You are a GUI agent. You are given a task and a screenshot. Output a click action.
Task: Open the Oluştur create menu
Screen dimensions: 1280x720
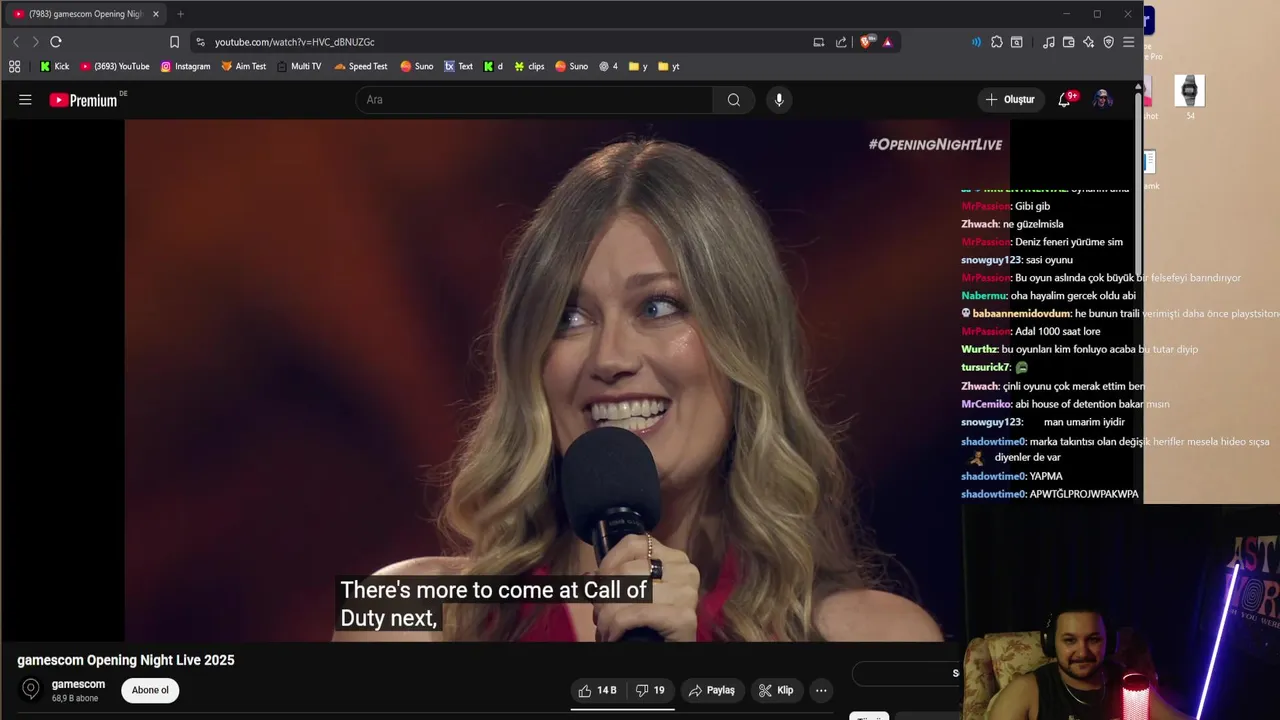point(1010,100)
